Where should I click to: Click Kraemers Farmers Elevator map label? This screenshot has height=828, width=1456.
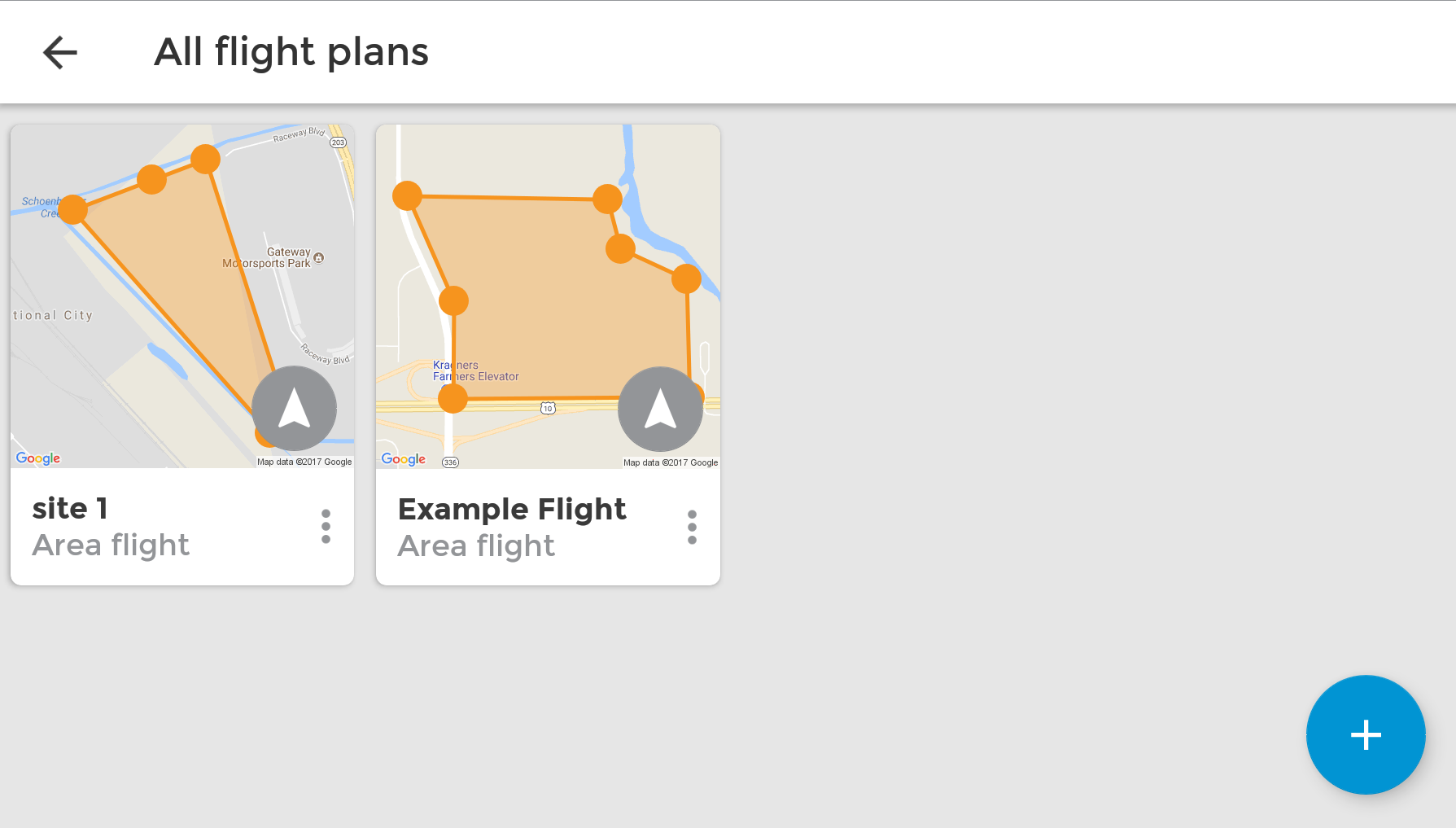(x=476, y=370)
